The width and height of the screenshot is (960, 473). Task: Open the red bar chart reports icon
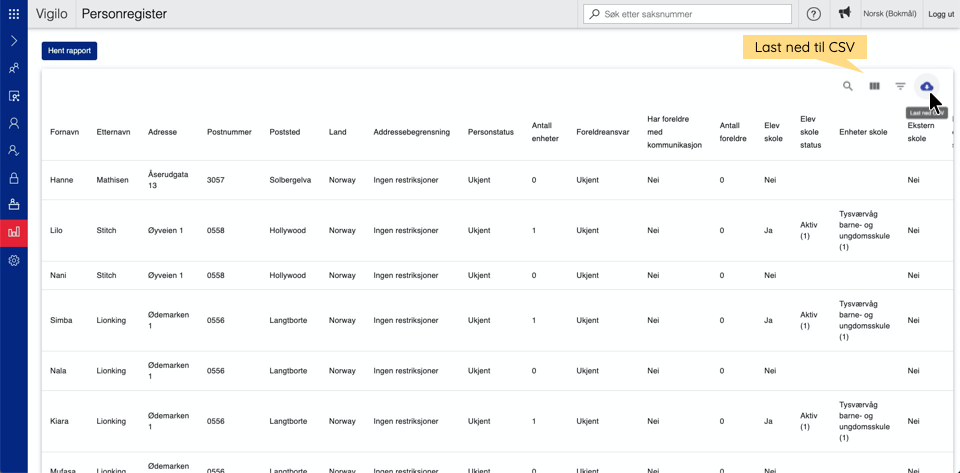tap(14, 232)
